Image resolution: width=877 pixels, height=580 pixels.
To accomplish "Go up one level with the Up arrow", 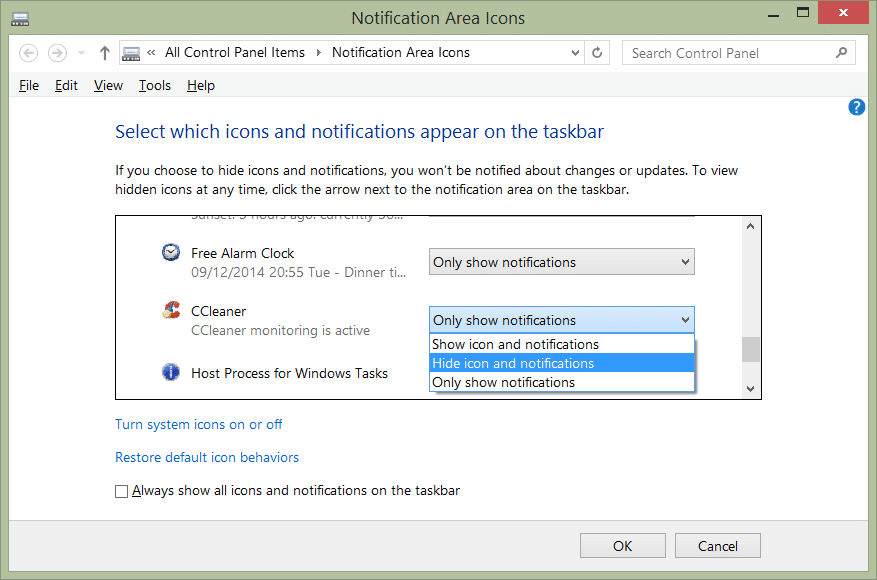I will (x=105, y=53).
